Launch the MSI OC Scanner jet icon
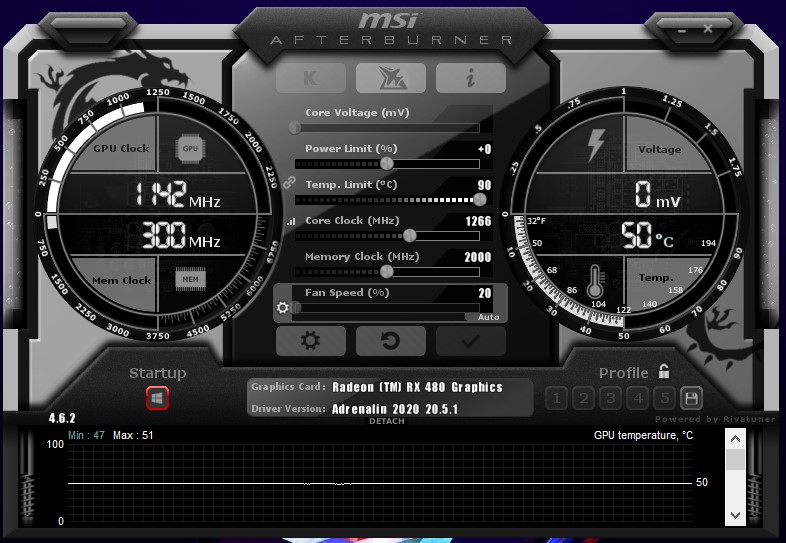This screenshot has width=786, height=543. coord(390,78)
